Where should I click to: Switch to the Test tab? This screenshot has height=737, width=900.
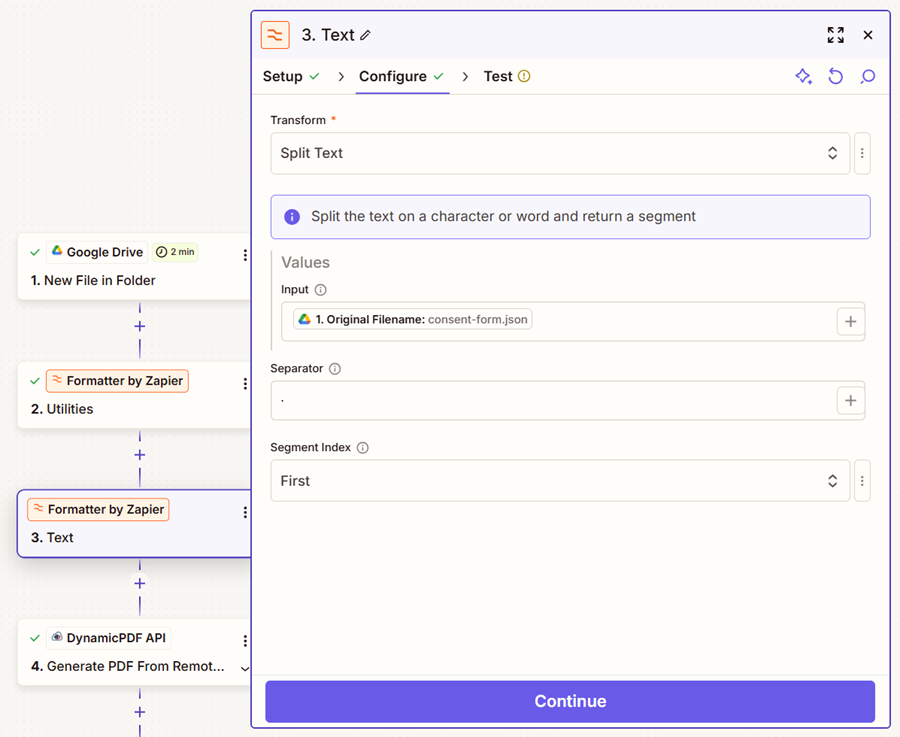click(x=498, y=77)
